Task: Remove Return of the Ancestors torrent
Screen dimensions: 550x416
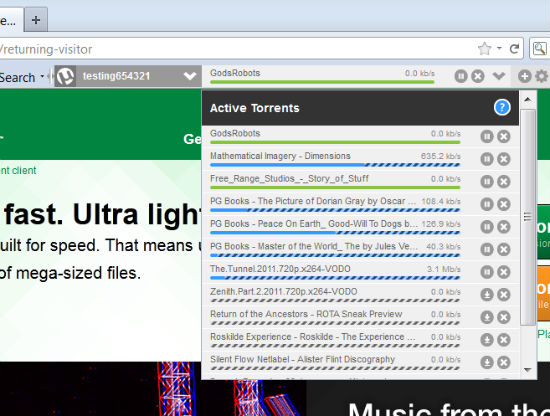Action: (504, 317)
